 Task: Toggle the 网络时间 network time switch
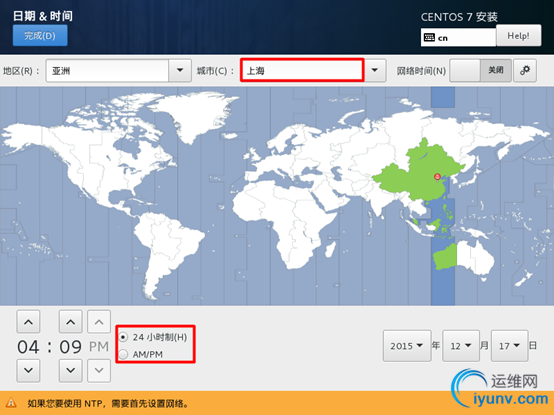[480, 70]
